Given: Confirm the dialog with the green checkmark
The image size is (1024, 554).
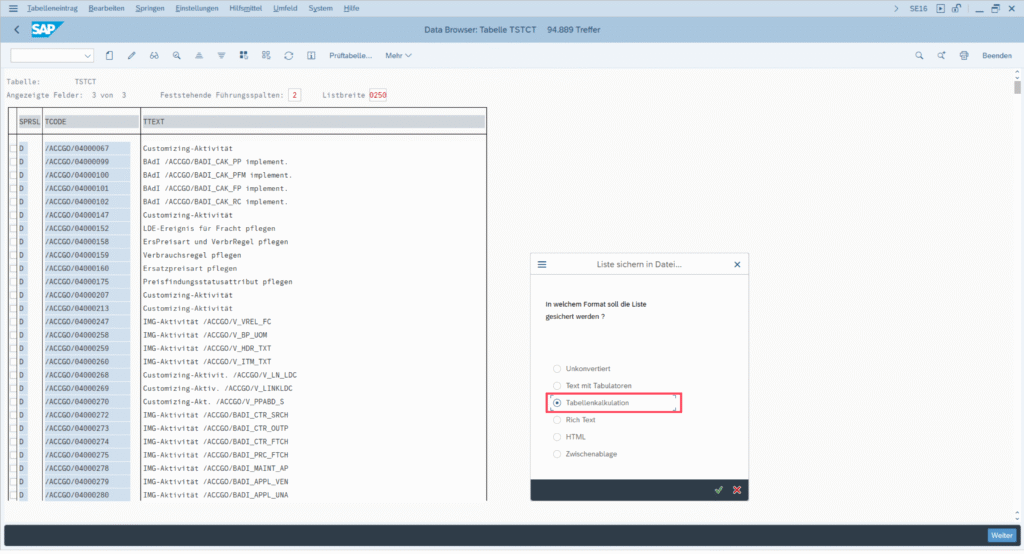Looking at the screenshot, I should [x=718, y=490].
